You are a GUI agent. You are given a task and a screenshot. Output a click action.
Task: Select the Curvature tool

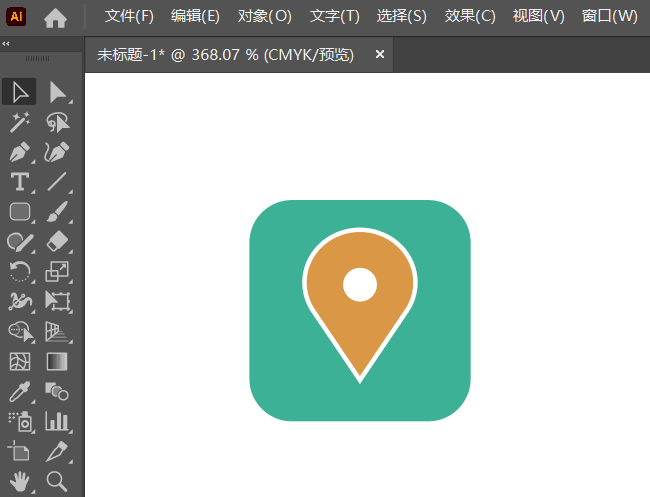coord(57,152)
